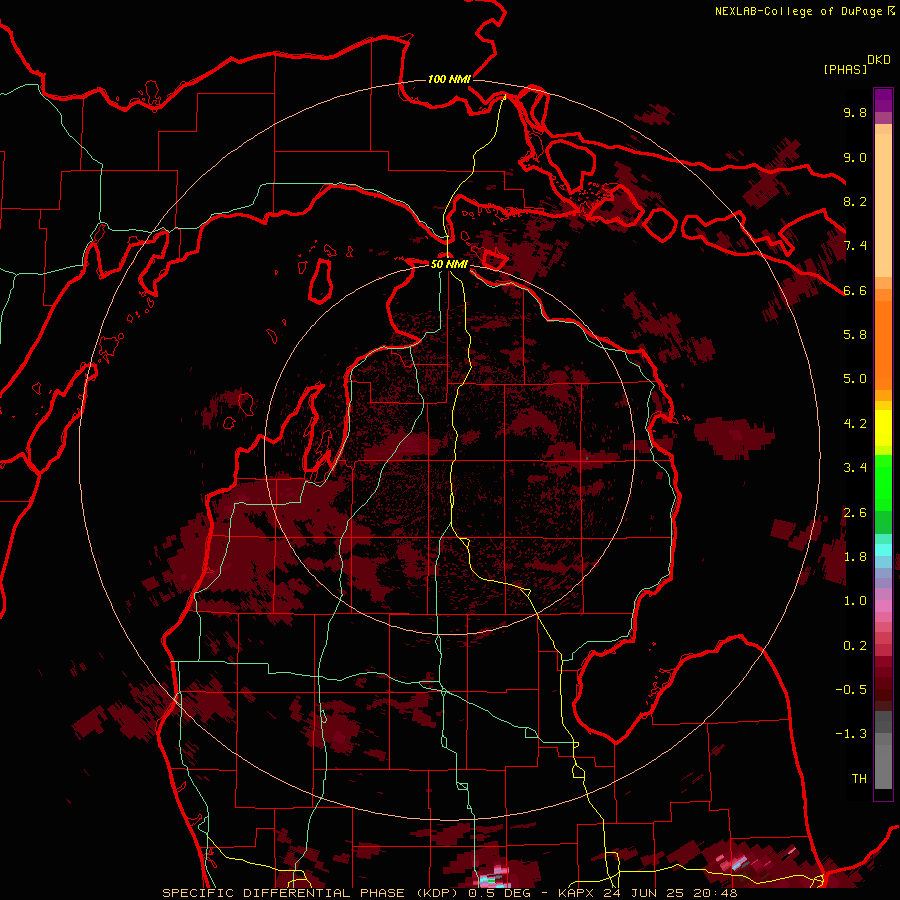900x900 pixels.
Task: Select the 5.0 value on the scale
Action: [x=855, y=379]
